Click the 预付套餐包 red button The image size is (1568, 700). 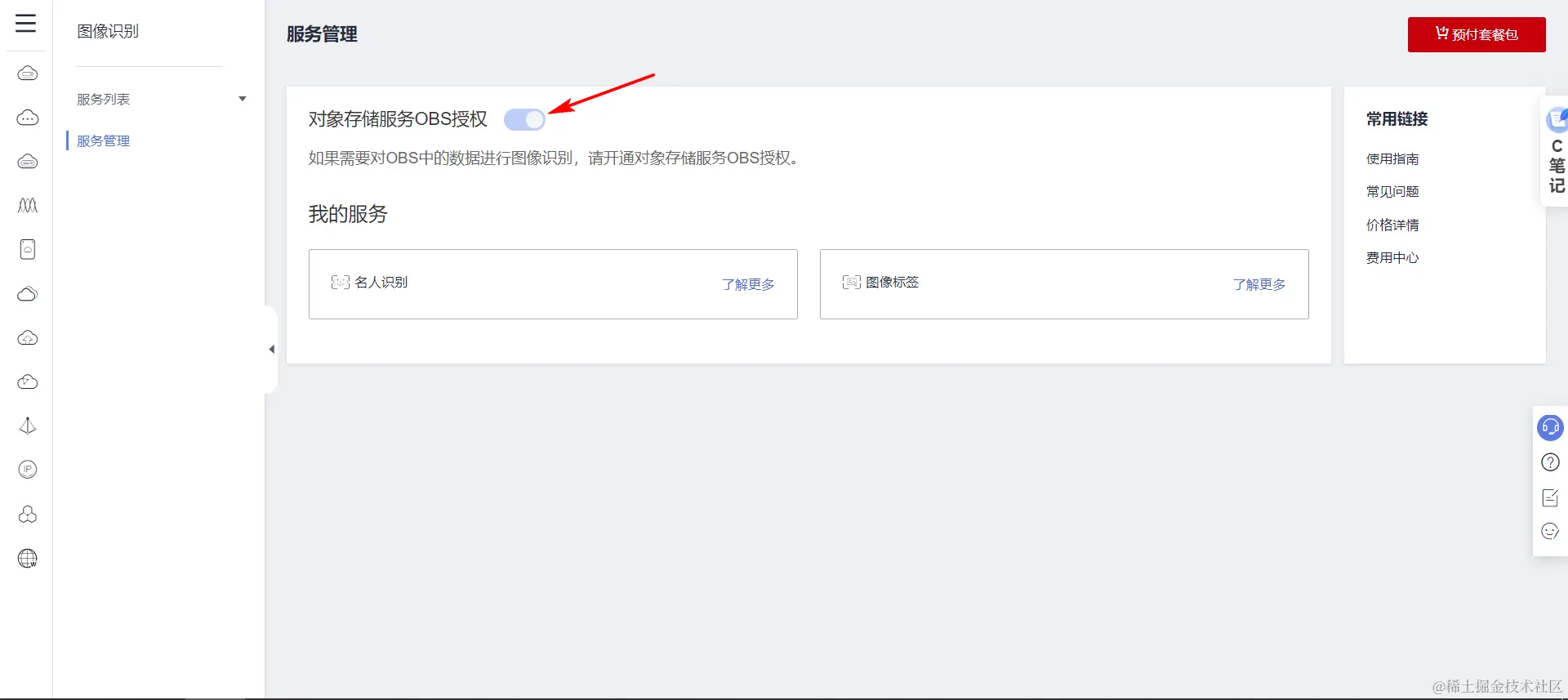1477,34
